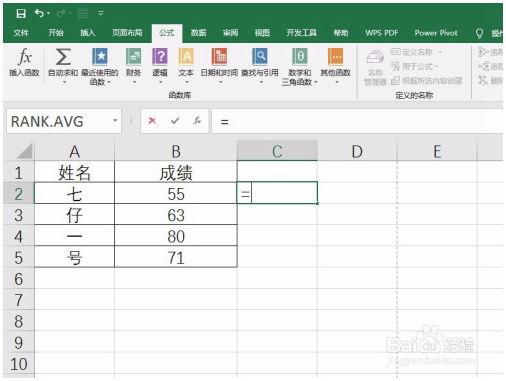
Task: Expand the undo history dropdown arrow
Action: tap(49, 13)
